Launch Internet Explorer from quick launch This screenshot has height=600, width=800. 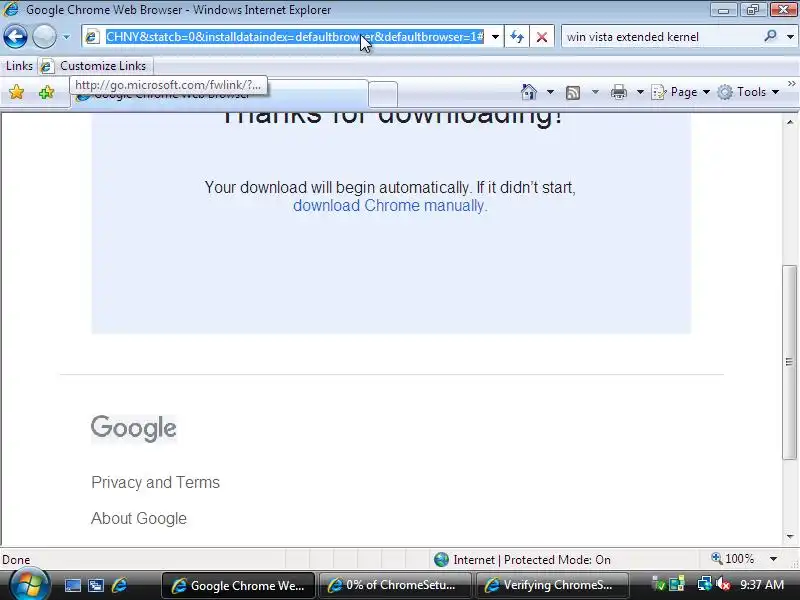pyautogui.click(x=119, y=585)
